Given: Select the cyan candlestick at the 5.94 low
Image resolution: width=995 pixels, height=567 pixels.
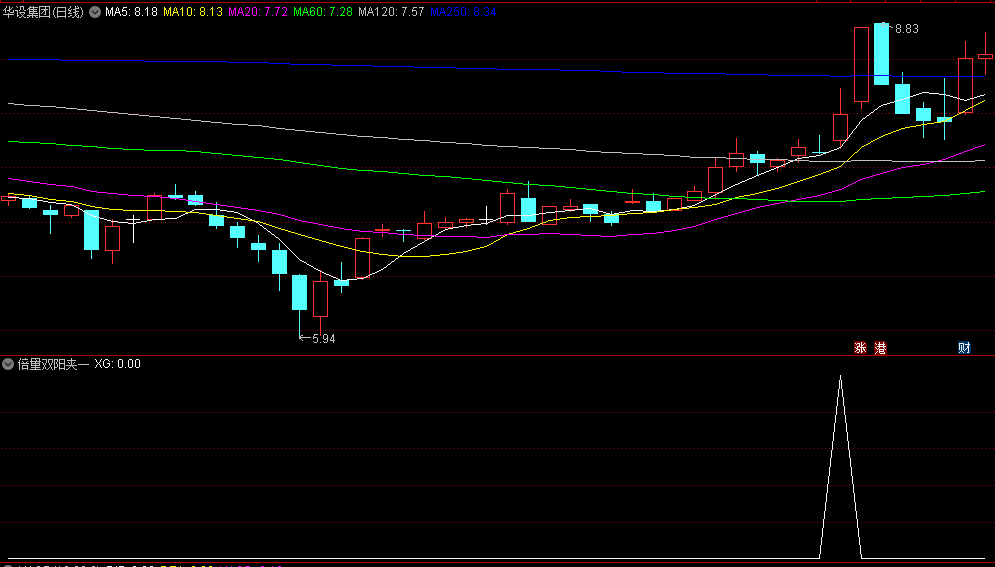Looking at the screenshot, I should (300, 292).
